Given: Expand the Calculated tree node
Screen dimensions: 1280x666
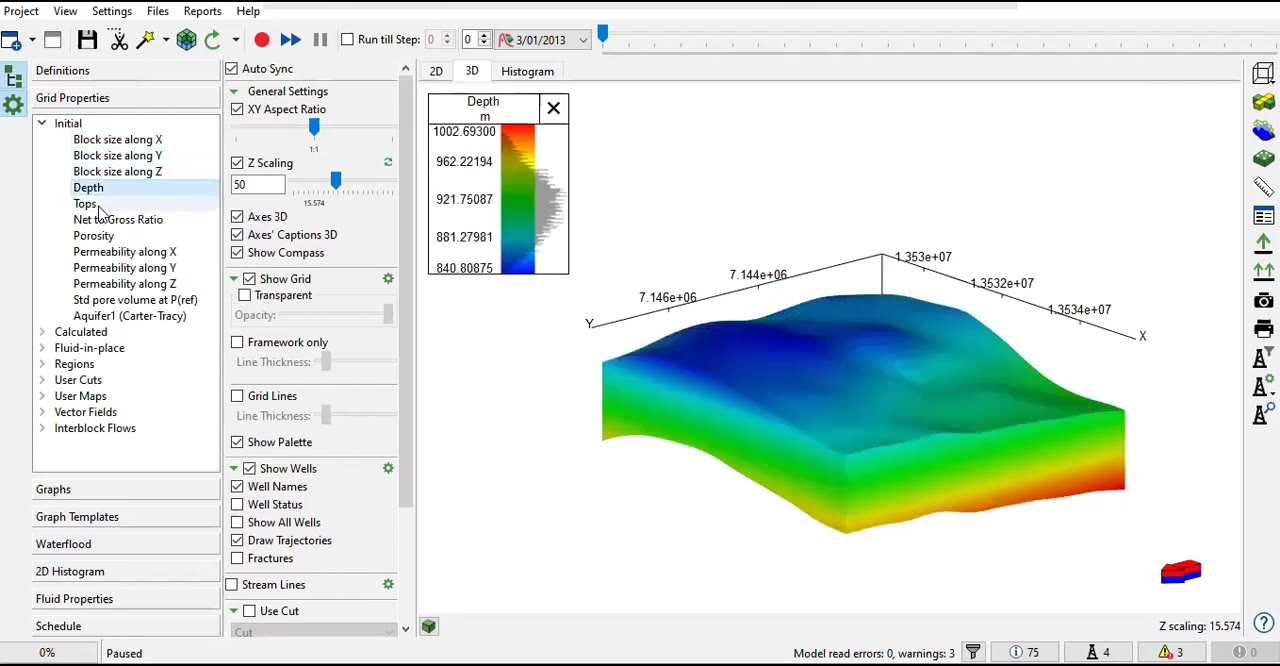Looking at the screenshot, I should point(42,332).
